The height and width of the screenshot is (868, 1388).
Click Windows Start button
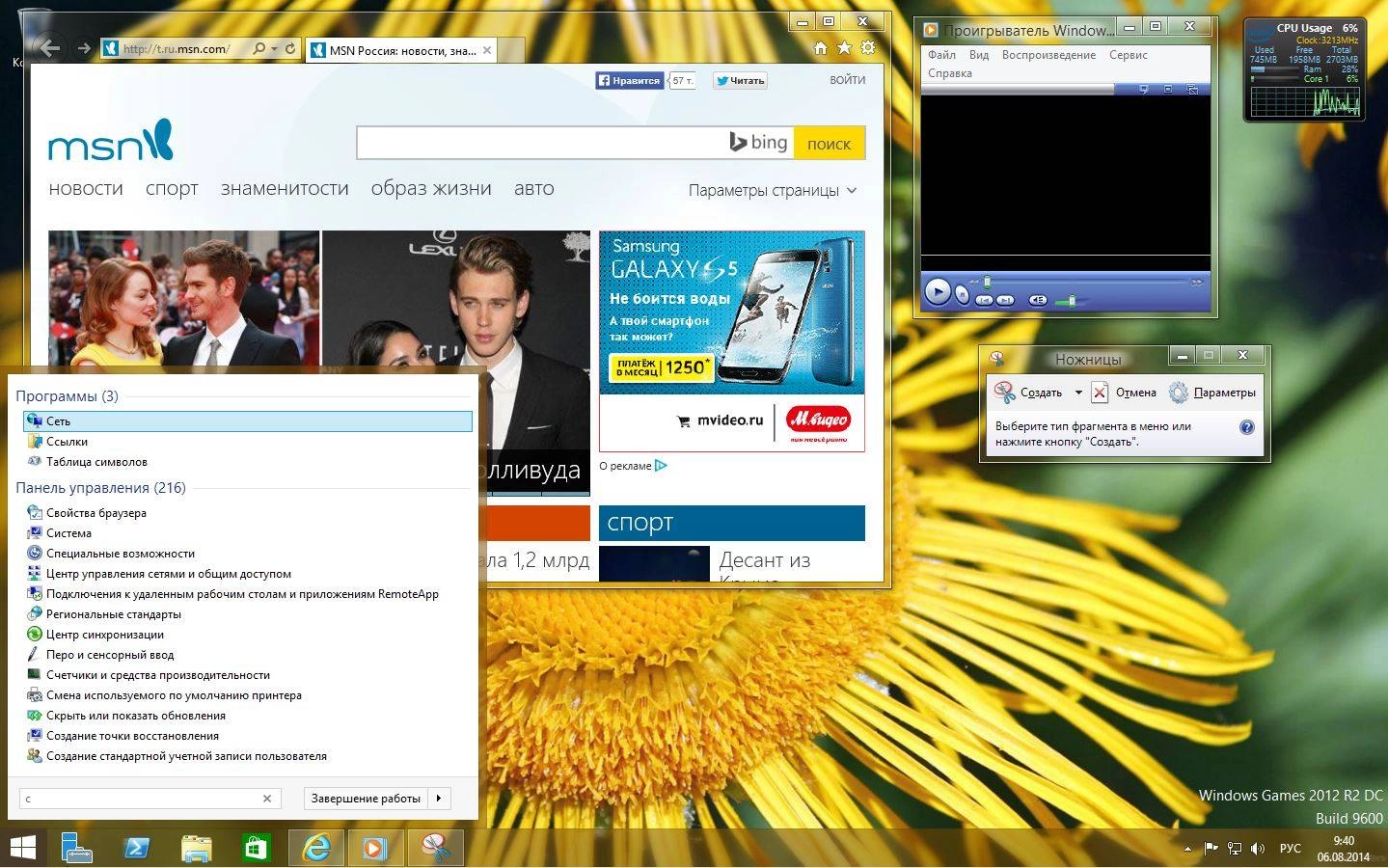pyautogui.click(x=23, y=849)
